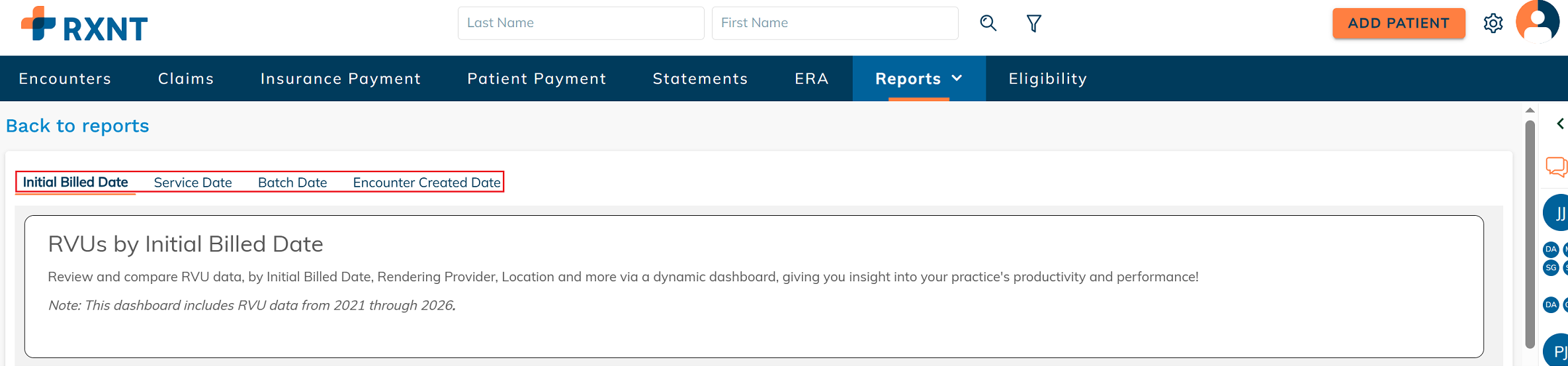1568x366 pixels.
Task: Expand the Reports dropdown menu
Action: pos(918,79)
